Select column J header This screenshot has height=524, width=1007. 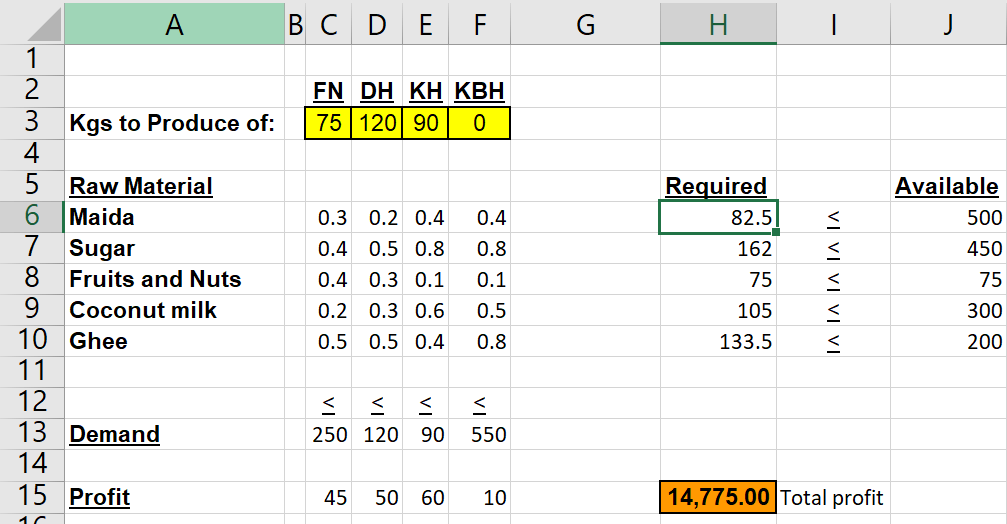pos(948,24)
